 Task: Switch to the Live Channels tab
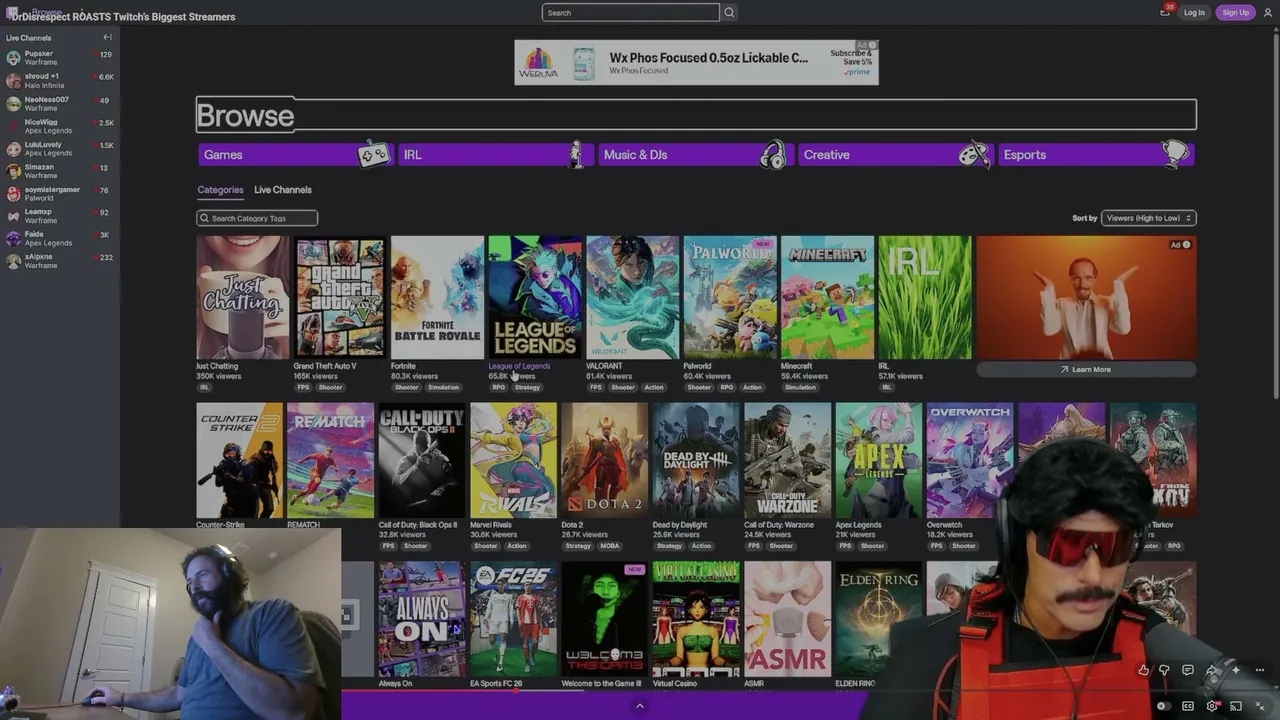tap(283, 190)
